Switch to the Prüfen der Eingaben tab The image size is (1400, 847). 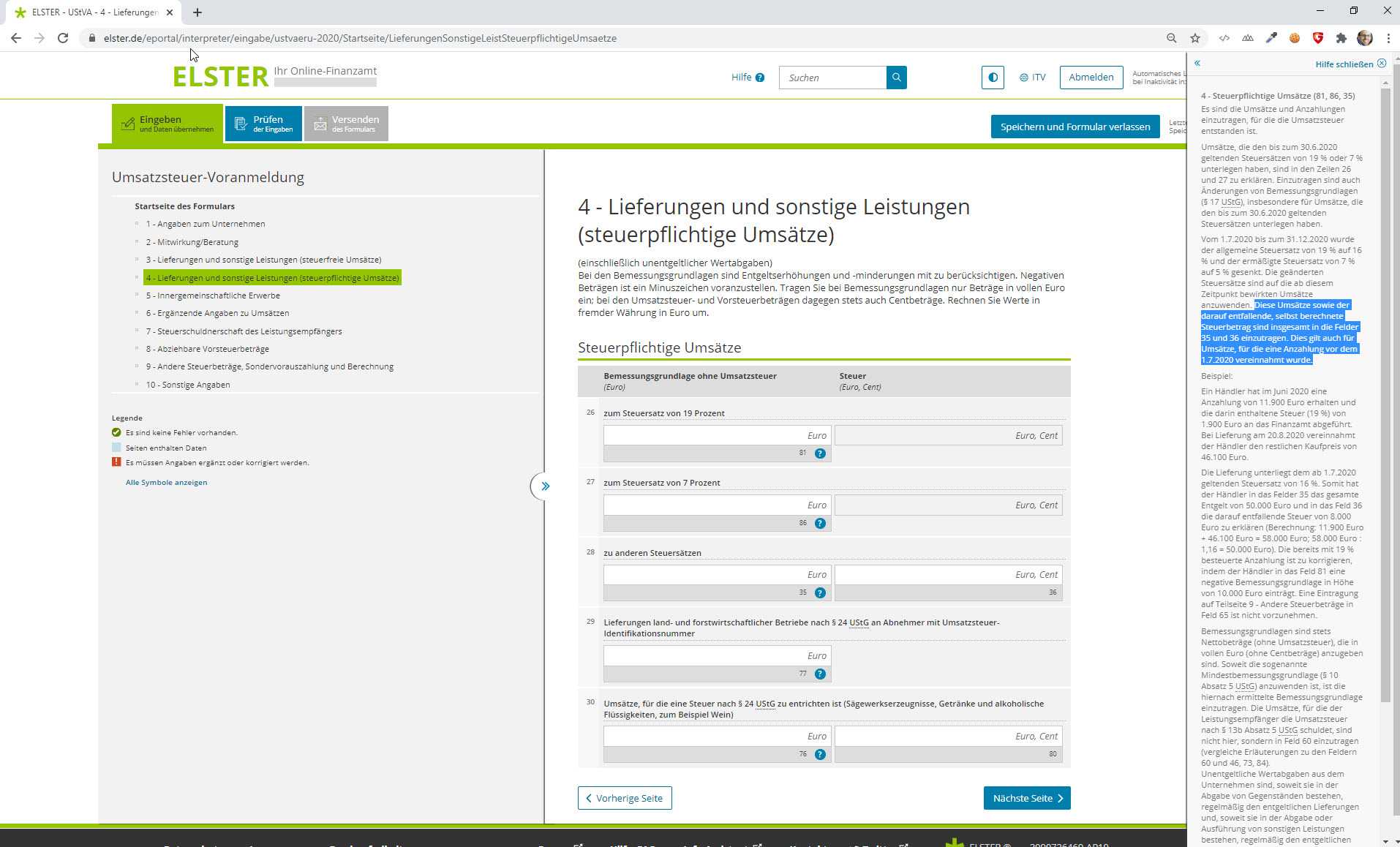[263, 124]
